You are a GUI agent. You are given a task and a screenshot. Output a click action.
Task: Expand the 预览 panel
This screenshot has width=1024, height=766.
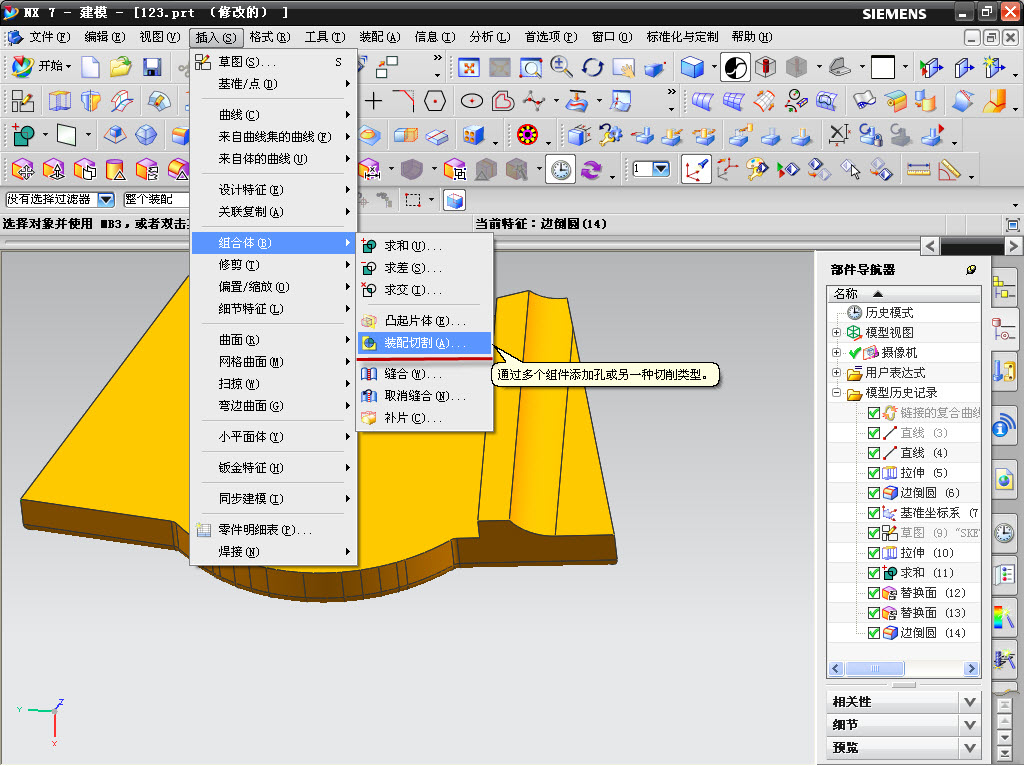click(x=969, y=748)
